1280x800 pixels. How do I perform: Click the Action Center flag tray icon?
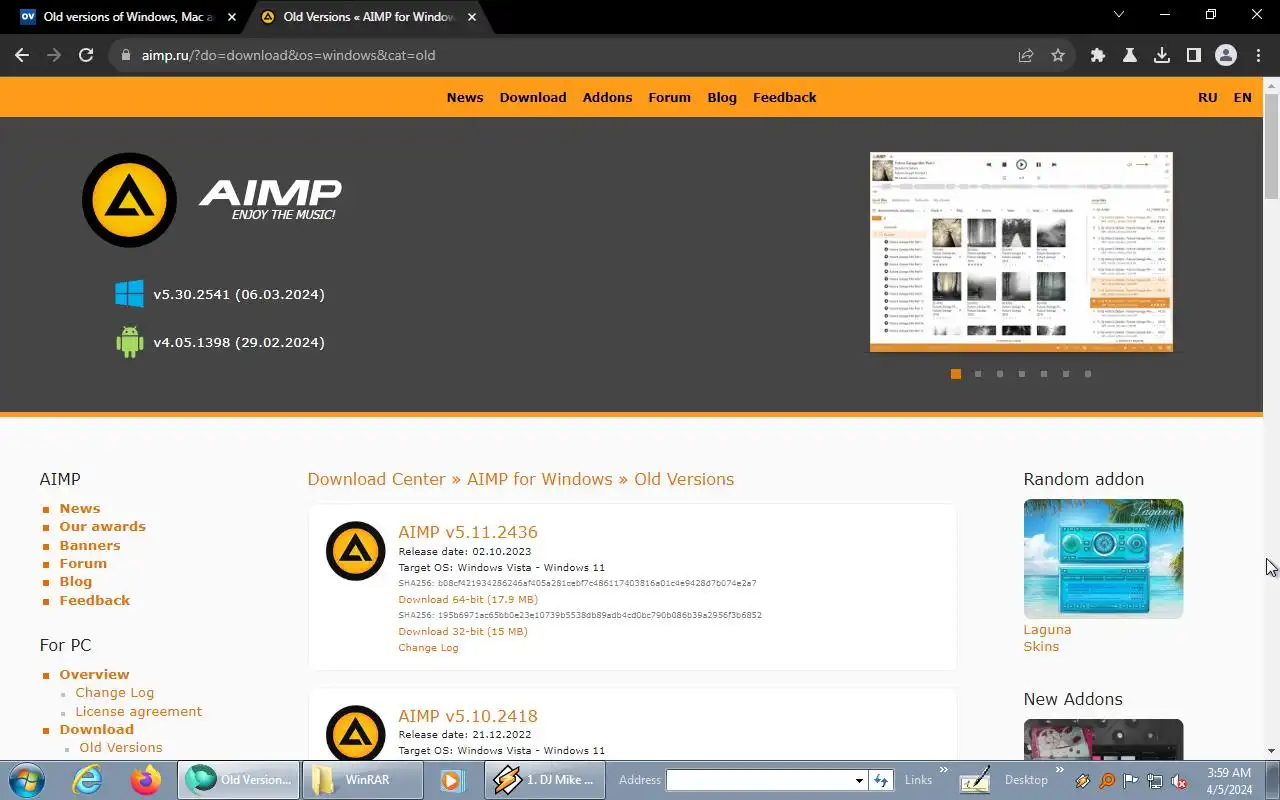(1131, 781)
